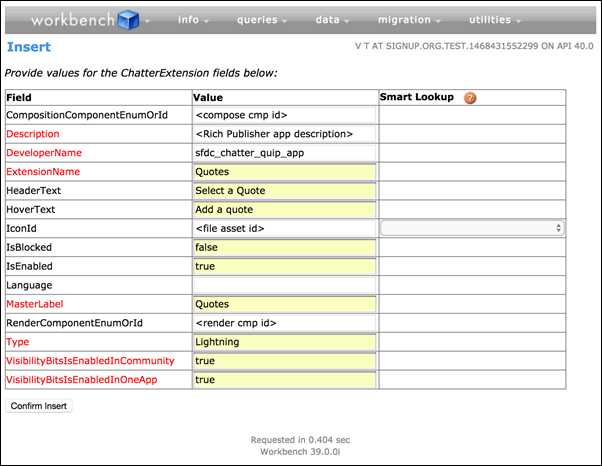Click the VisibilityBitsIsEnabledInOneApp label
Image resolution: width=602 pixels, height=466 pixels.
(x=82, y=380)
